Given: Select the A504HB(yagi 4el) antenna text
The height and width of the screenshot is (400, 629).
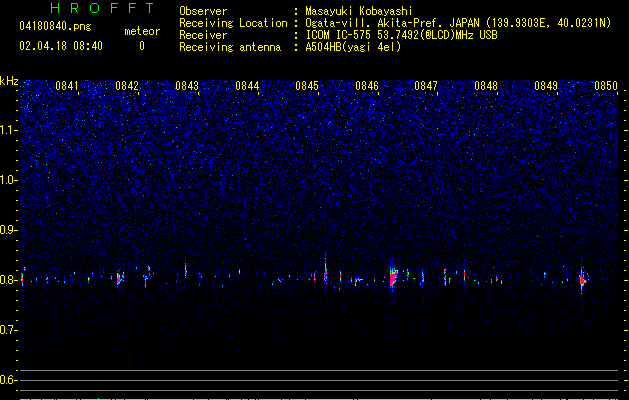Looking at the screenshot, I should 353,47.
